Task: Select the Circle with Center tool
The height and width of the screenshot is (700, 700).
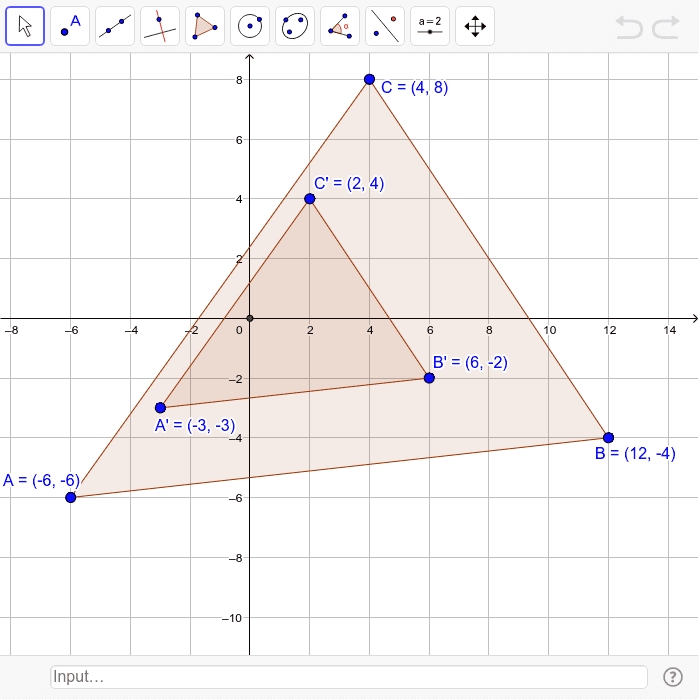Action: pos(250,26)
